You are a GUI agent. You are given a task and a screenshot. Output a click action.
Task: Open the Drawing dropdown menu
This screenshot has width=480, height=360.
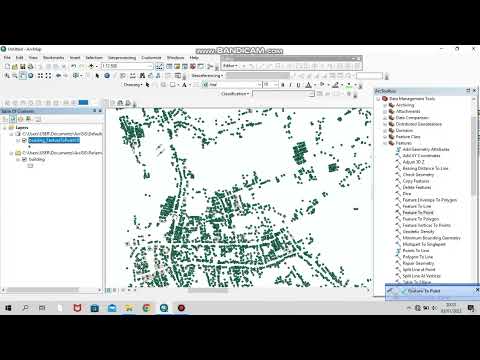point(133,85)
